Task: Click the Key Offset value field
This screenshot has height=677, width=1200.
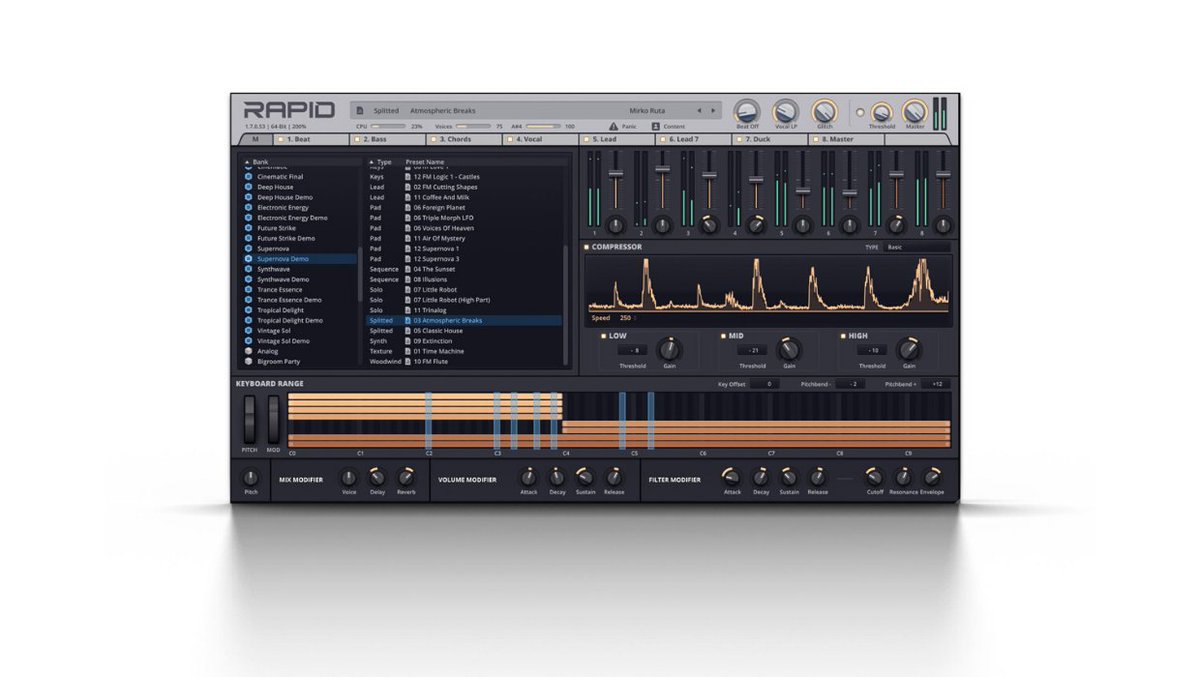Action: (766, 384)
